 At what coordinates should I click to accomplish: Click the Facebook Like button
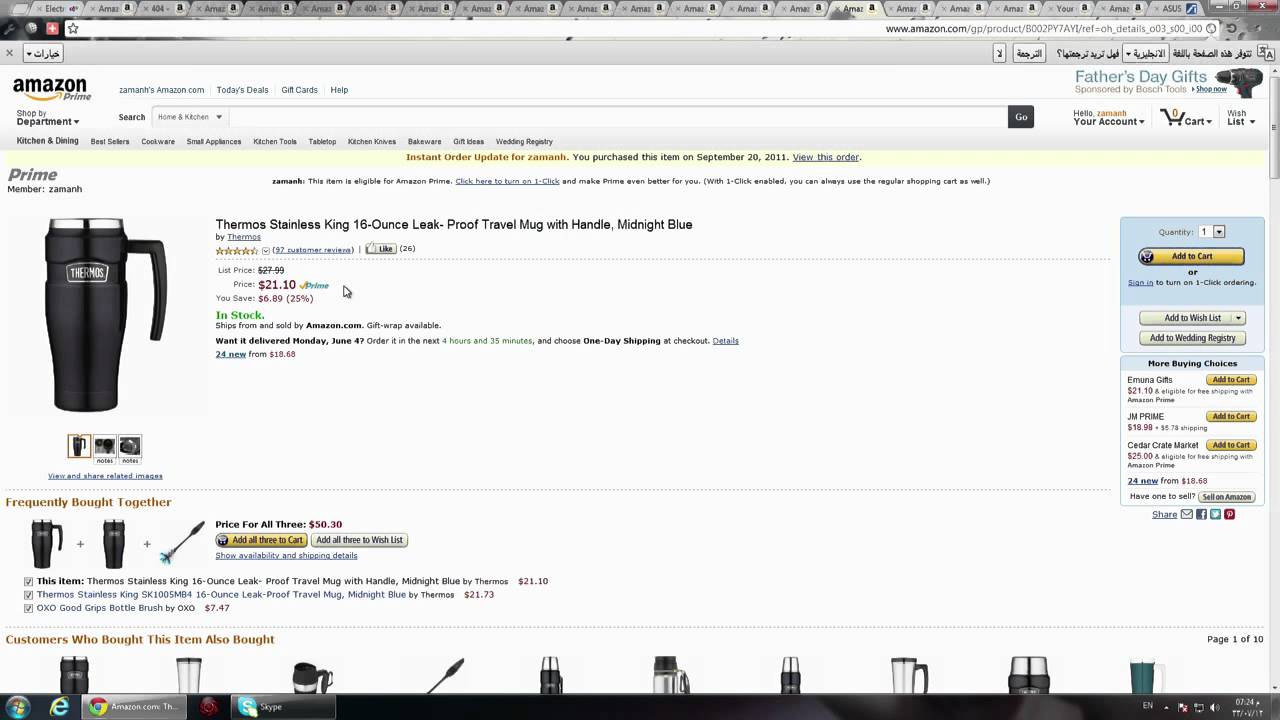coord(380,249)
